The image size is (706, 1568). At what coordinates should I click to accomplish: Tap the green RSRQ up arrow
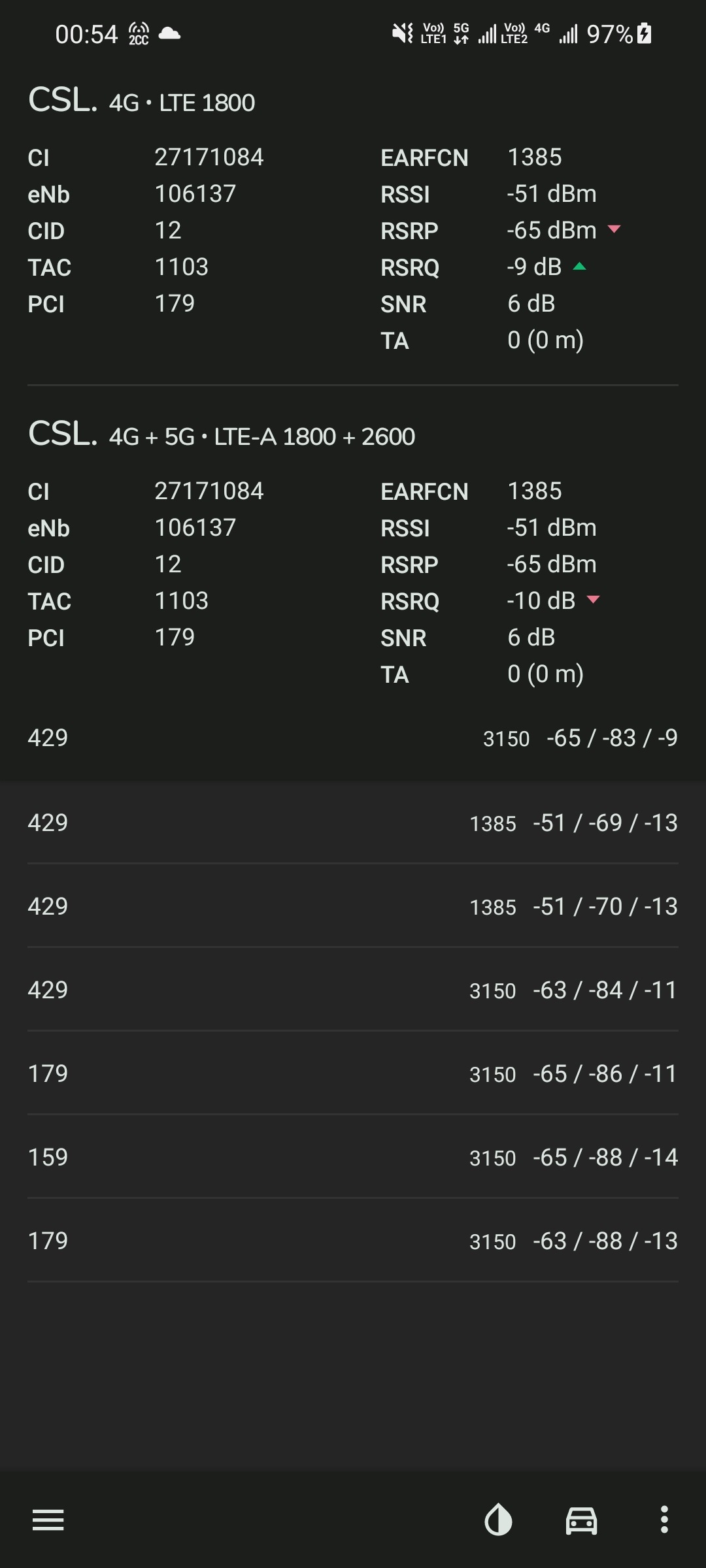tap(579, 266)
